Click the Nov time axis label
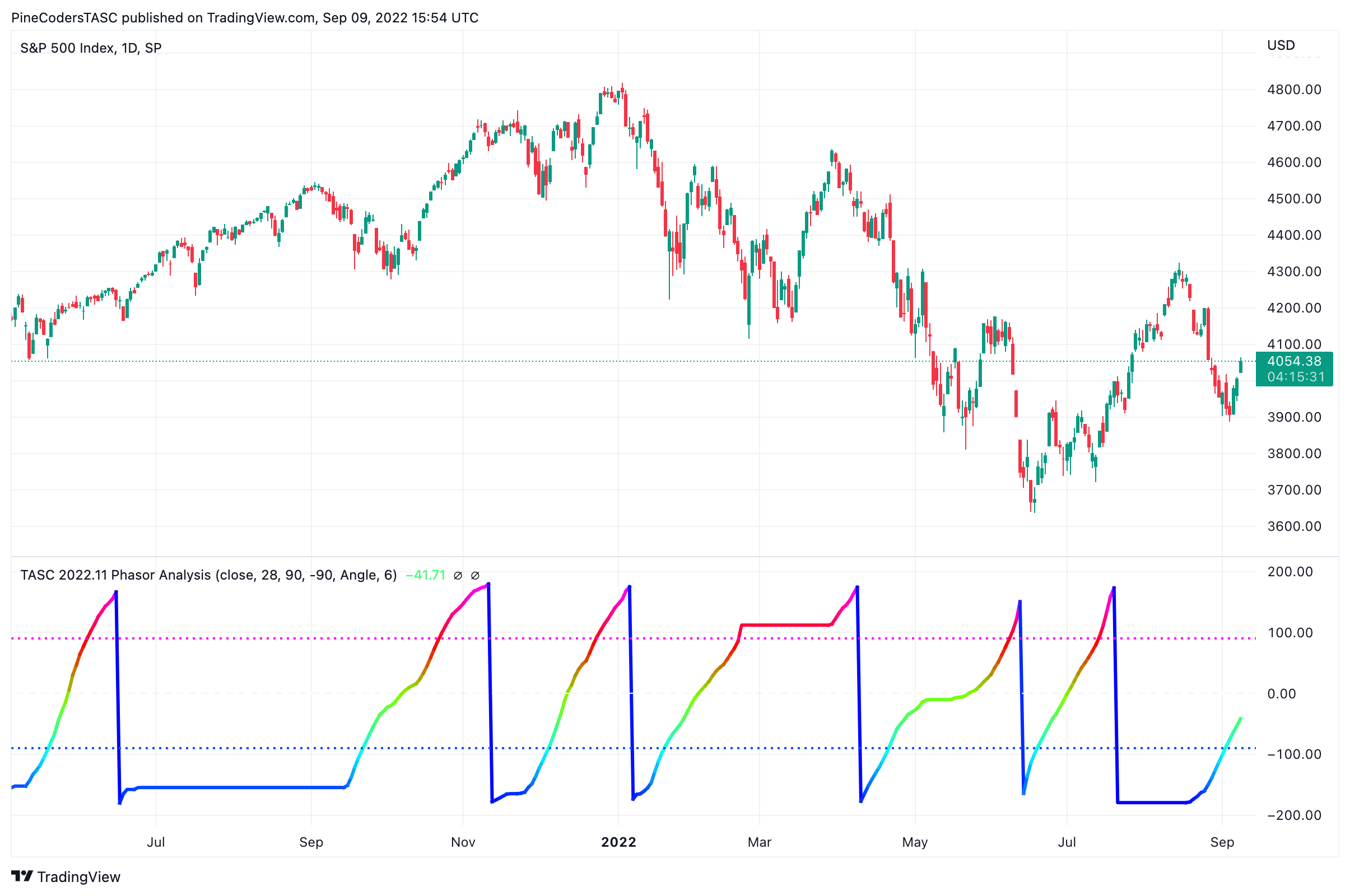This screenshot has height=896, width=1350. coord(463,842)
